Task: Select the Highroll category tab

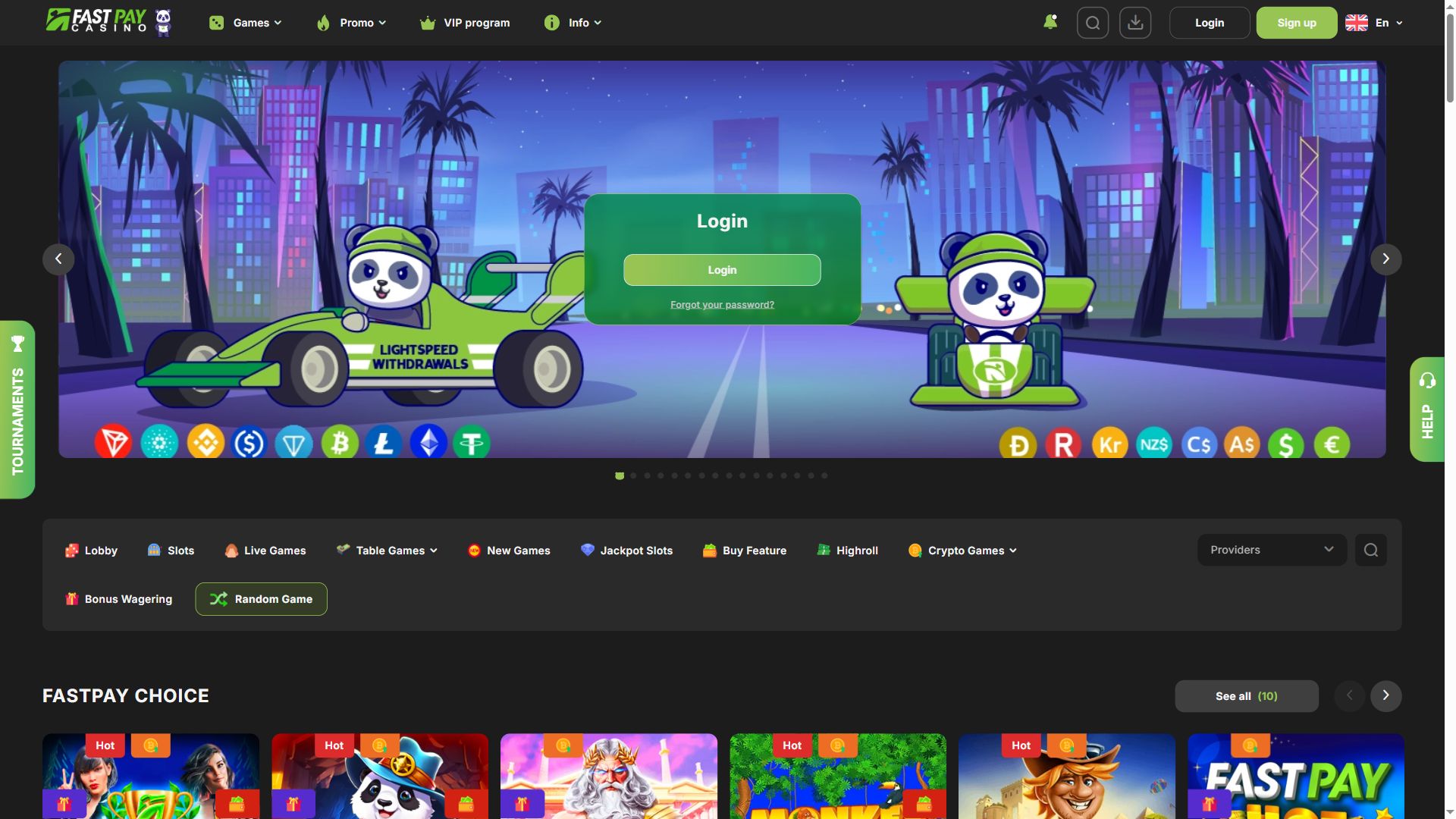Action: point(848,551)
